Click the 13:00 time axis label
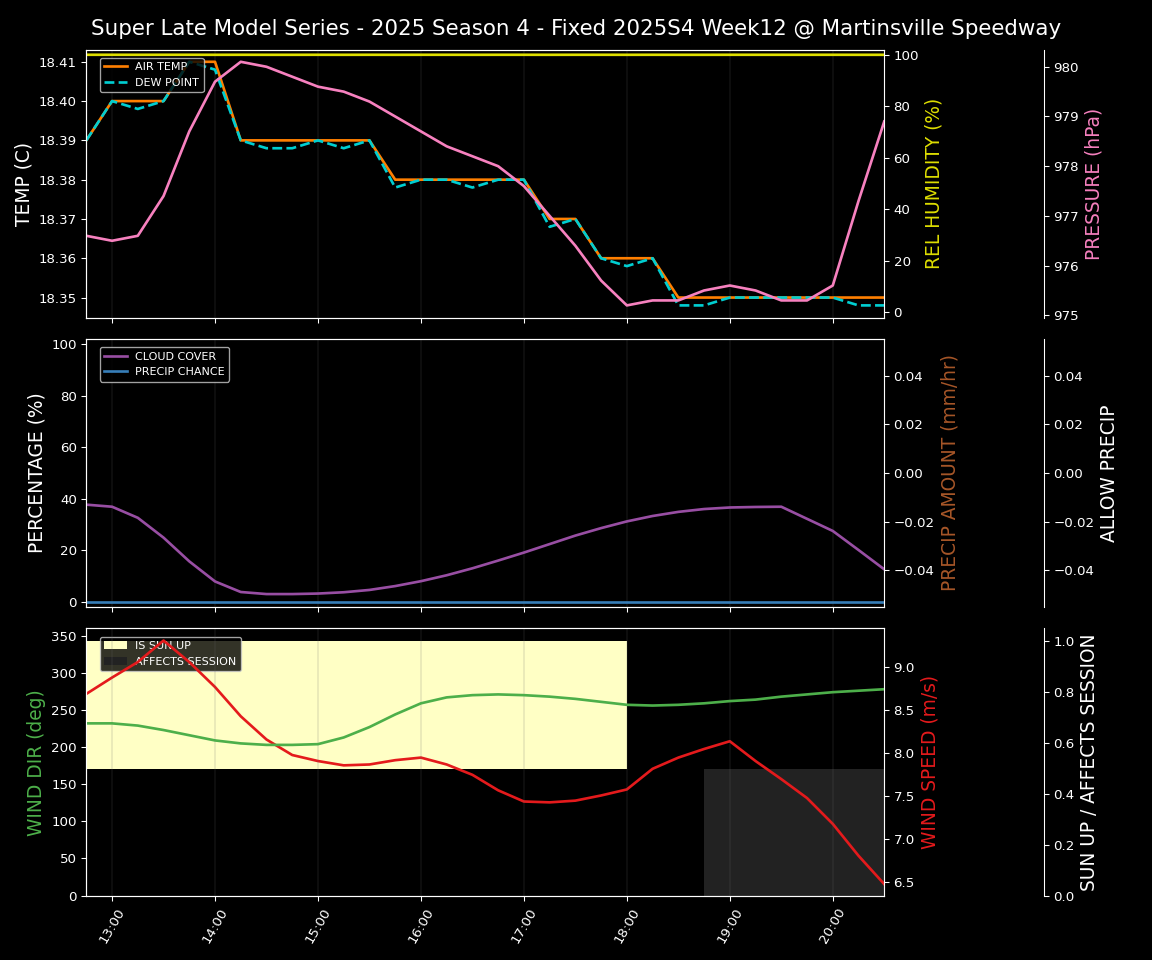The width and height of the screenshot is (1152, 960). point(111,927)
